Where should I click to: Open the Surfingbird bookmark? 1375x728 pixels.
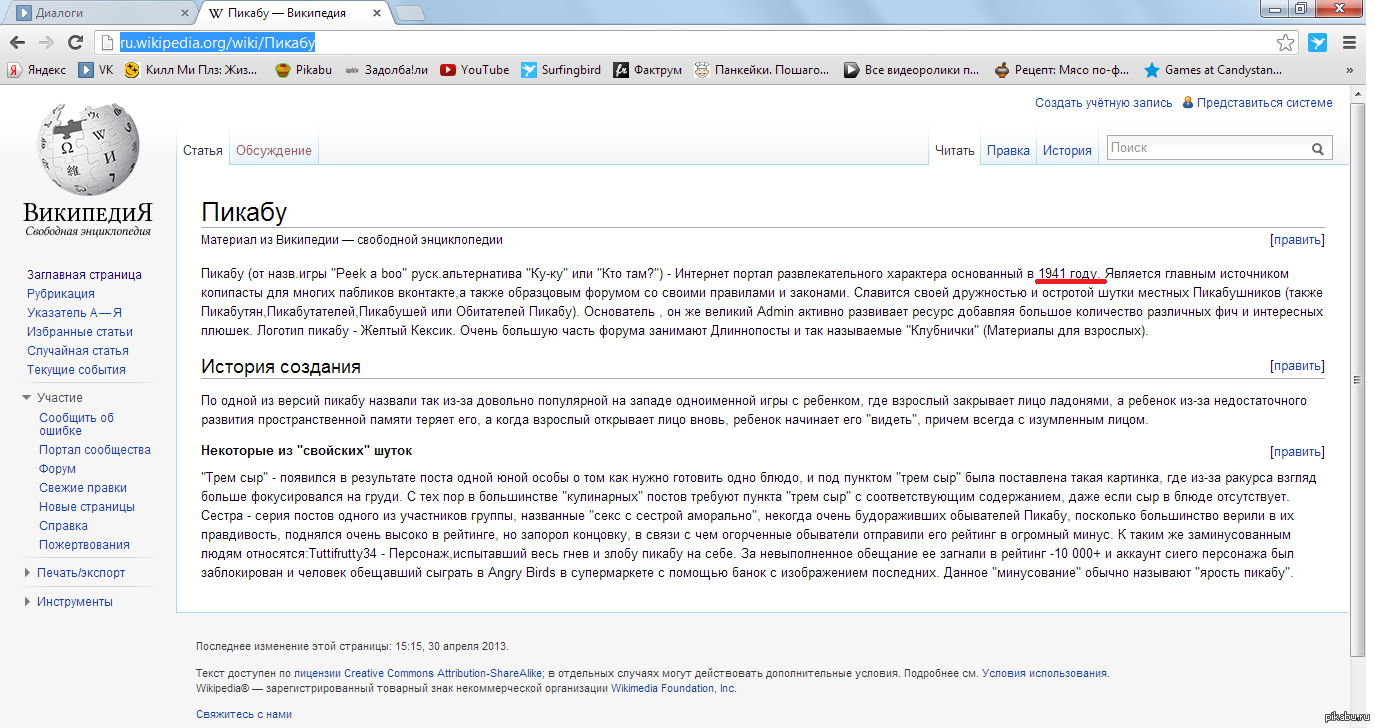(561, 70)
